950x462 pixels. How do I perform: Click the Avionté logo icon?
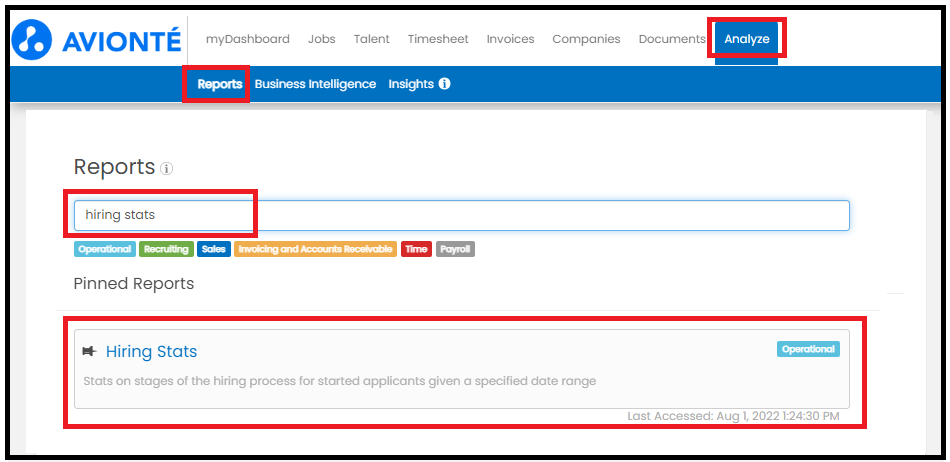32,38
